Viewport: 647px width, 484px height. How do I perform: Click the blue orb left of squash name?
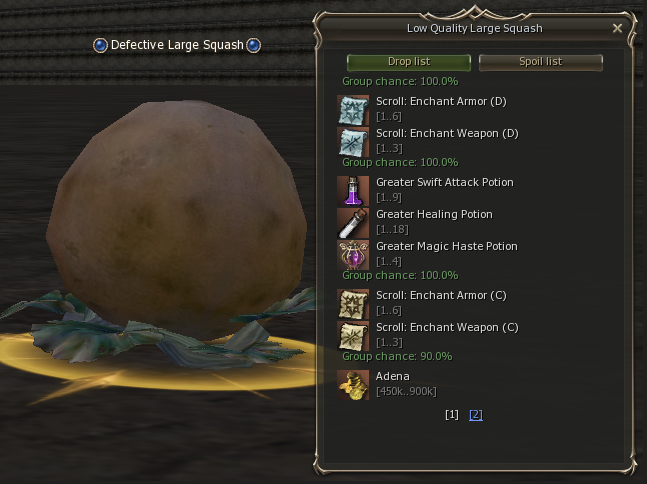(x=100, y=45)
